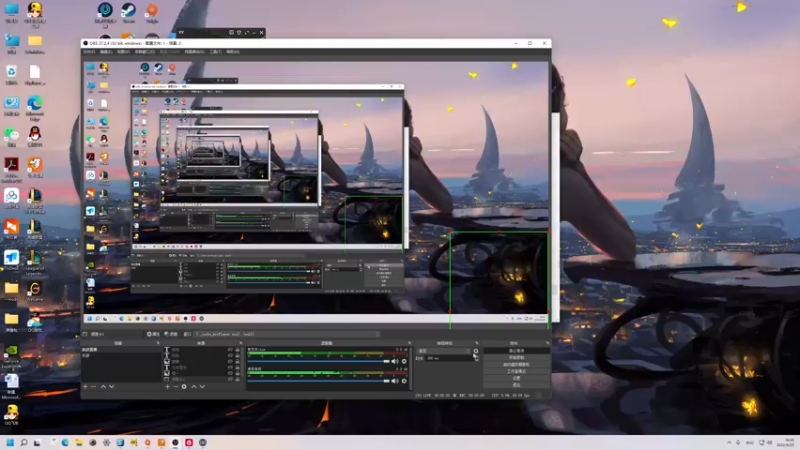Open the 编辑(E) Edit menu in OBS

(x=106, y=52)
